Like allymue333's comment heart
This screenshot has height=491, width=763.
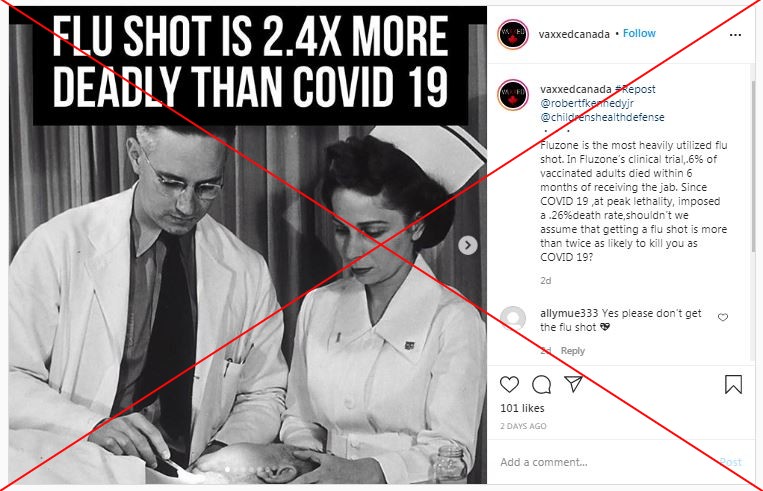point(723,317)
